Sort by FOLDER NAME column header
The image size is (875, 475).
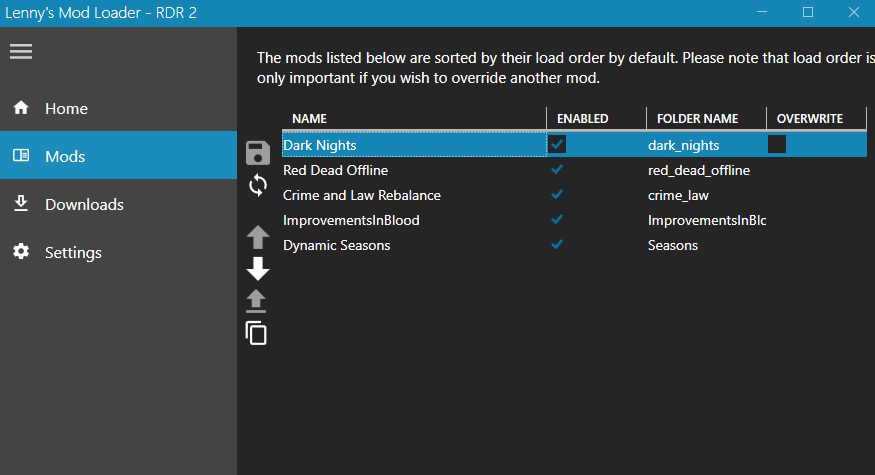[x=697, y=118]
